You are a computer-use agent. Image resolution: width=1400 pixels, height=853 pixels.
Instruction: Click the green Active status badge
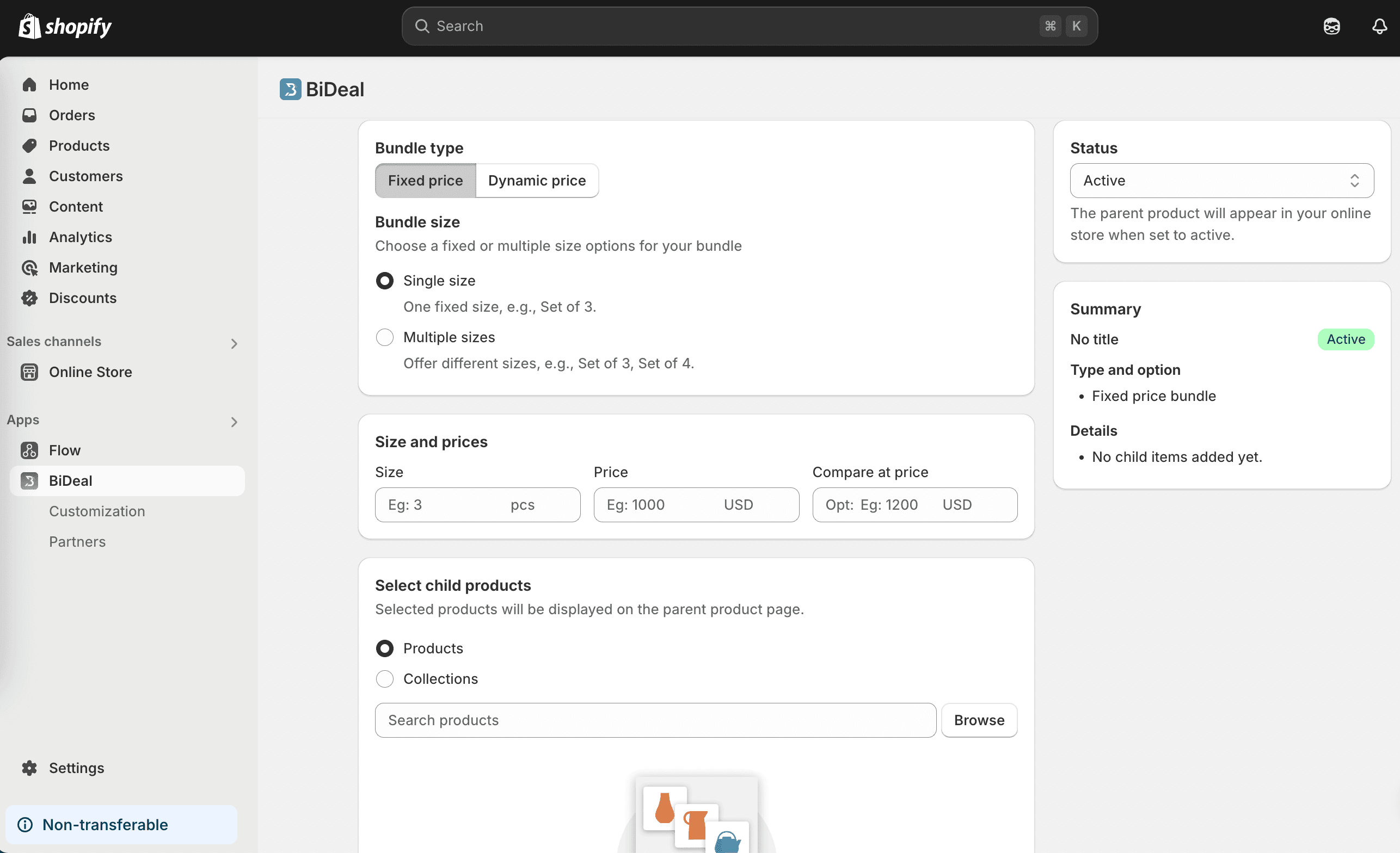[1346, 339]
